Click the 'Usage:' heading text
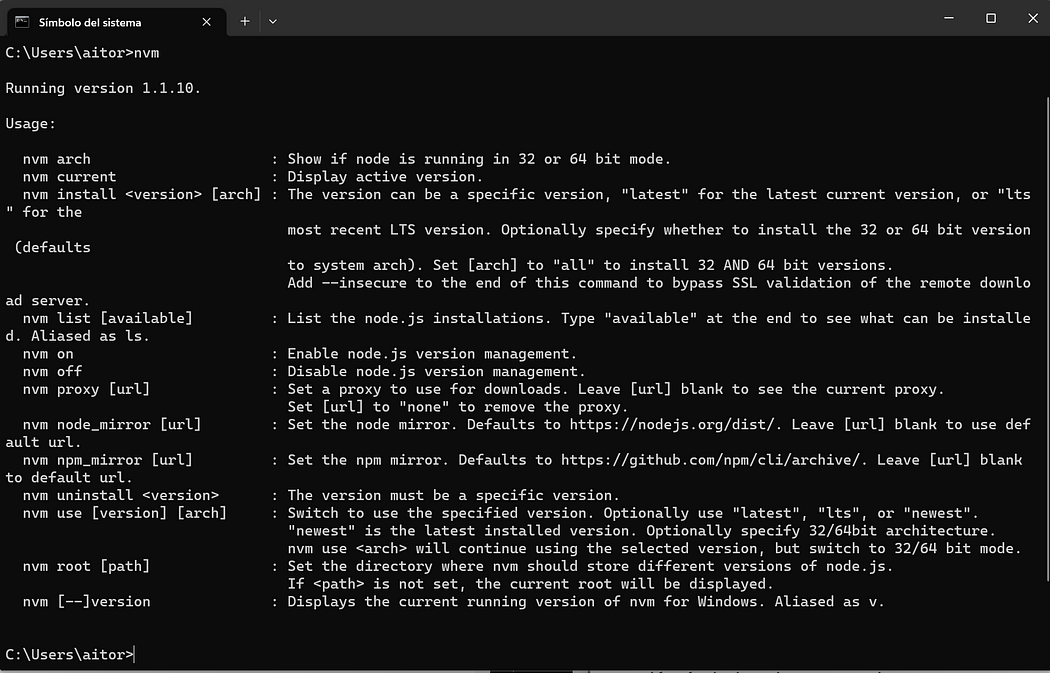1050x673 pixels. [x=31, y=124]
